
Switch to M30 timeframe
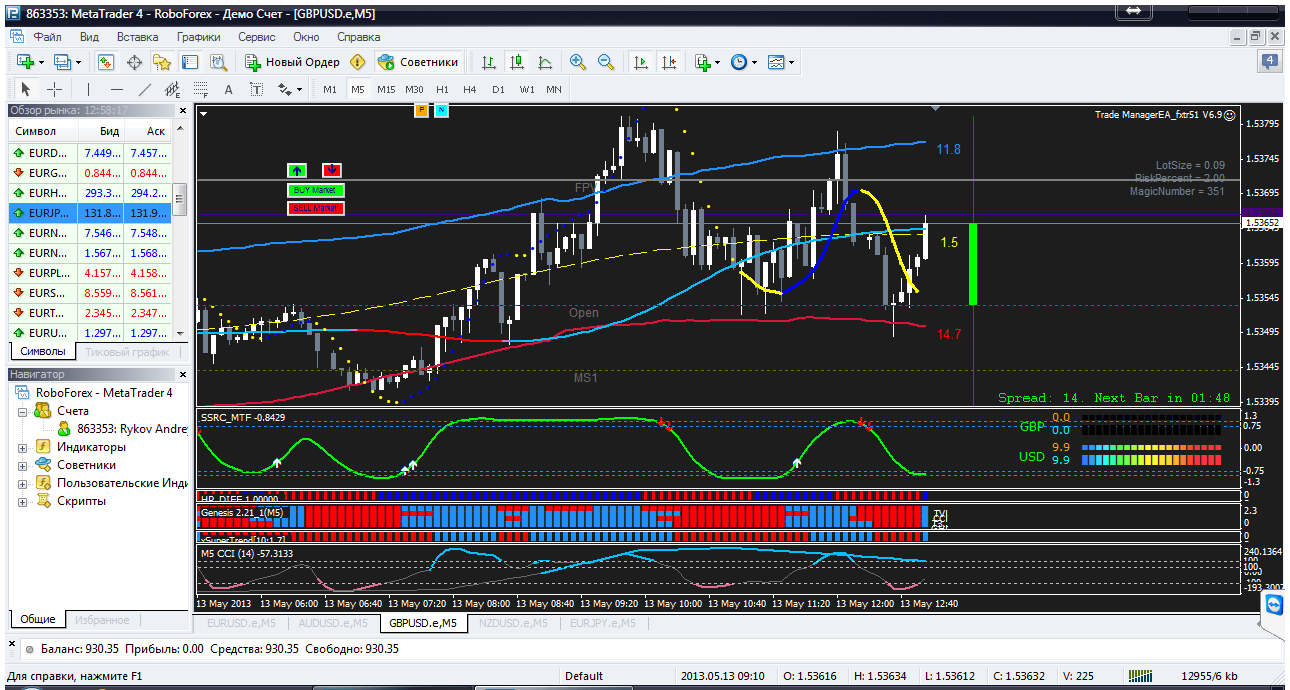(415, 89)
